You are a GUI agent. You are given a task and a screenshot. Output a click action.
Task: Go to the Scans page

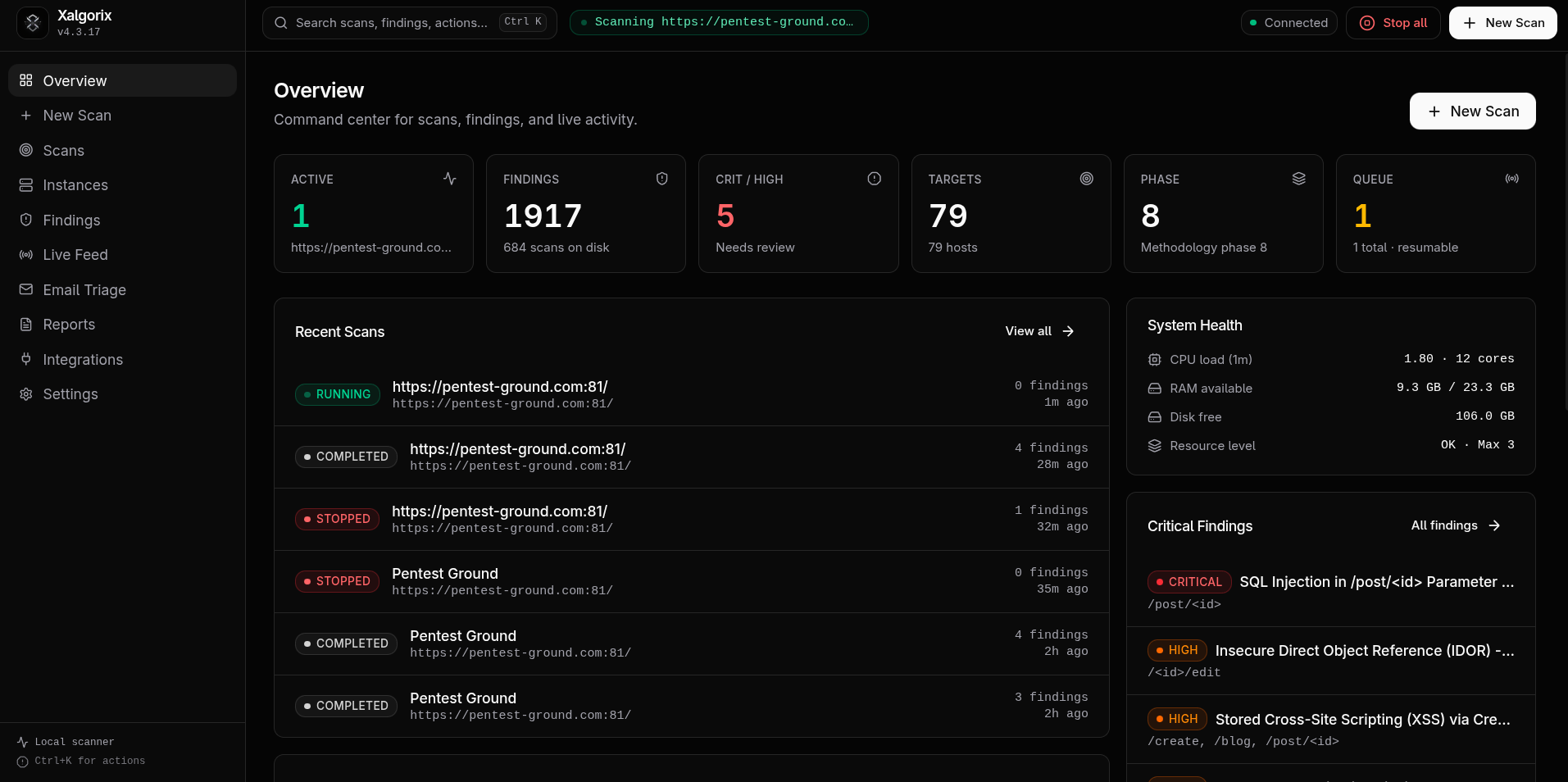tap(122, 150)
